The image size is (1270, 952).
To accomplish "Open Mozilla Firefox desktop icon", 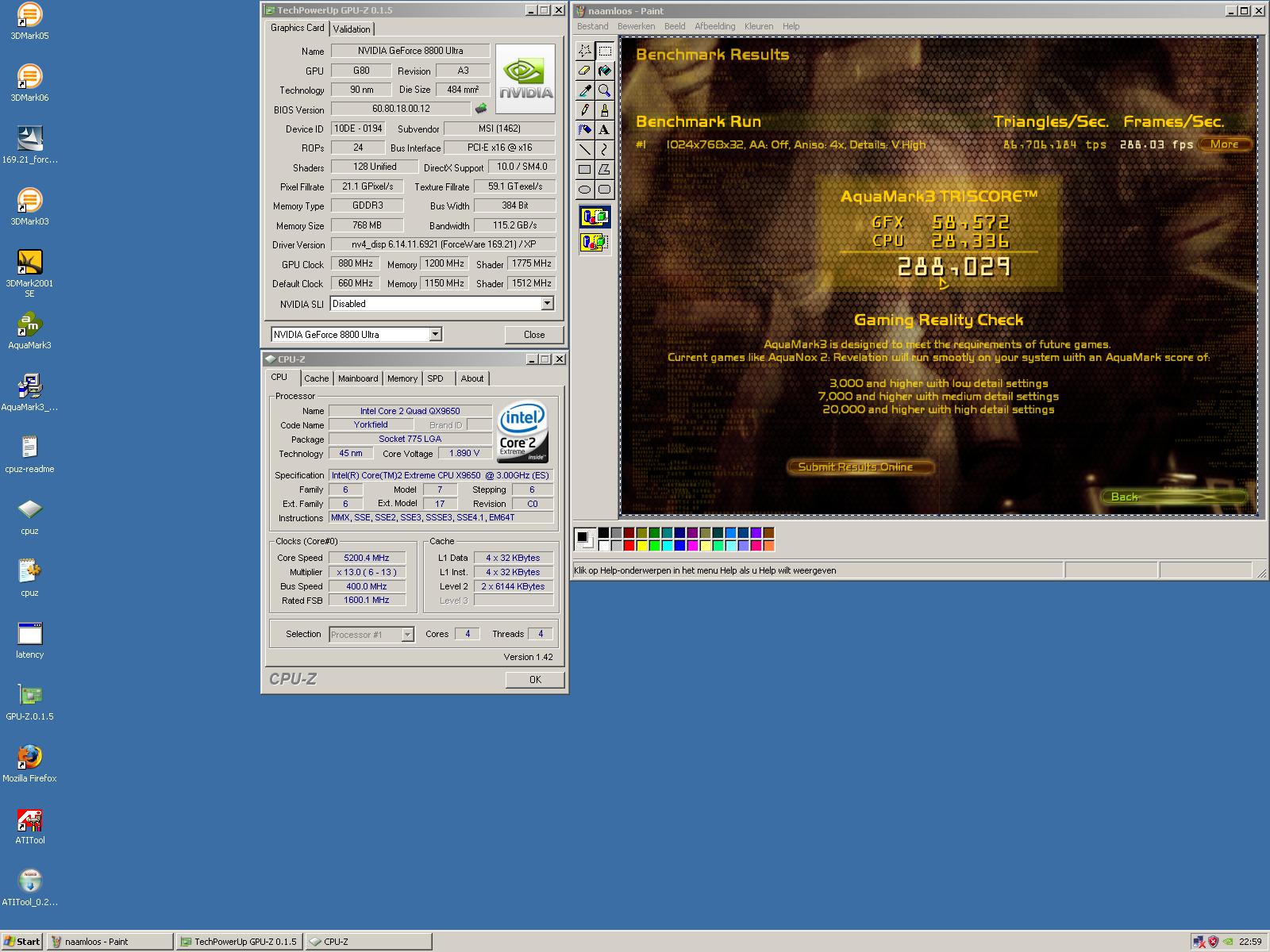I will click(29, 764).
